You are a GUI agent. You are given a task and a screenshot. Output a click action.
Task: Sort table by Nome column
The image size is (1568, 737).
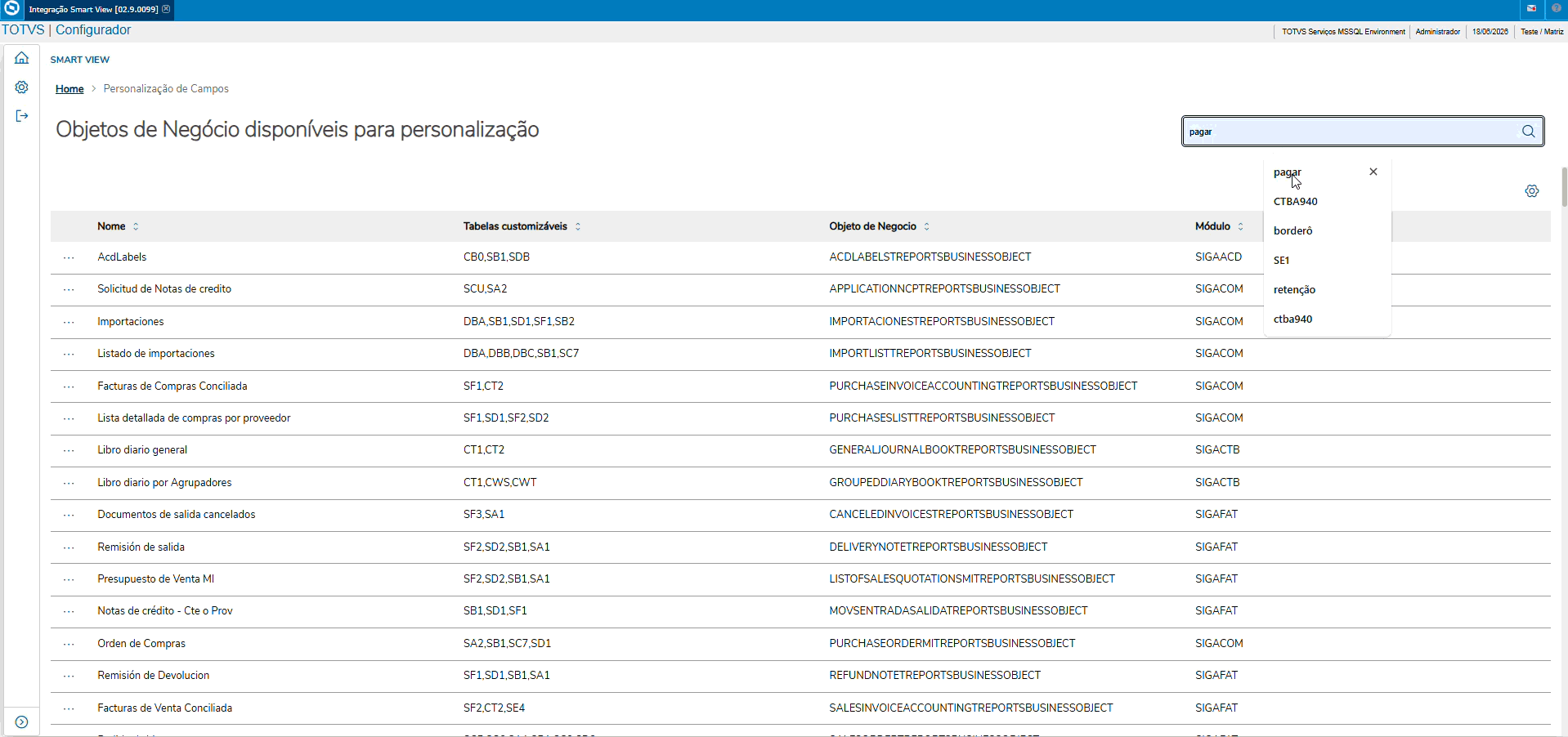136,226
